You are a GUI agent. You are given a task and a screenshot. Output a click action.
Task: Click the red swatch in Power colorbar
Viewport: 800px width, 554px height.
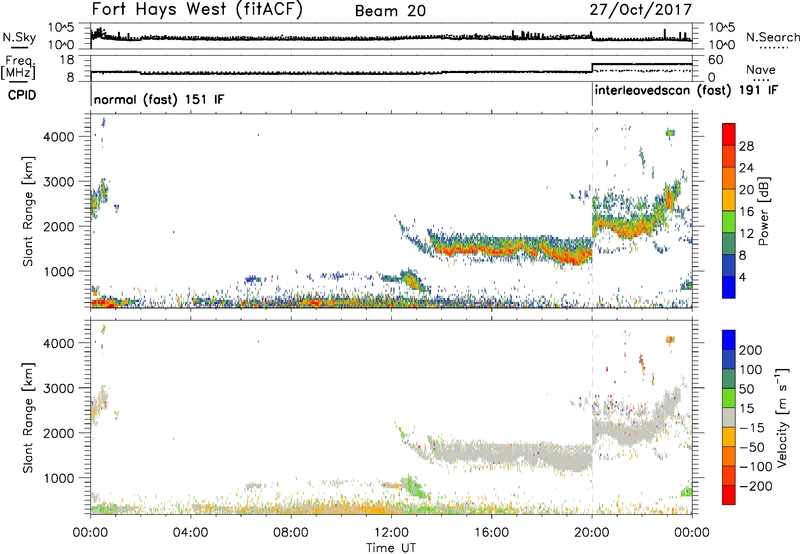pos(729,134)
